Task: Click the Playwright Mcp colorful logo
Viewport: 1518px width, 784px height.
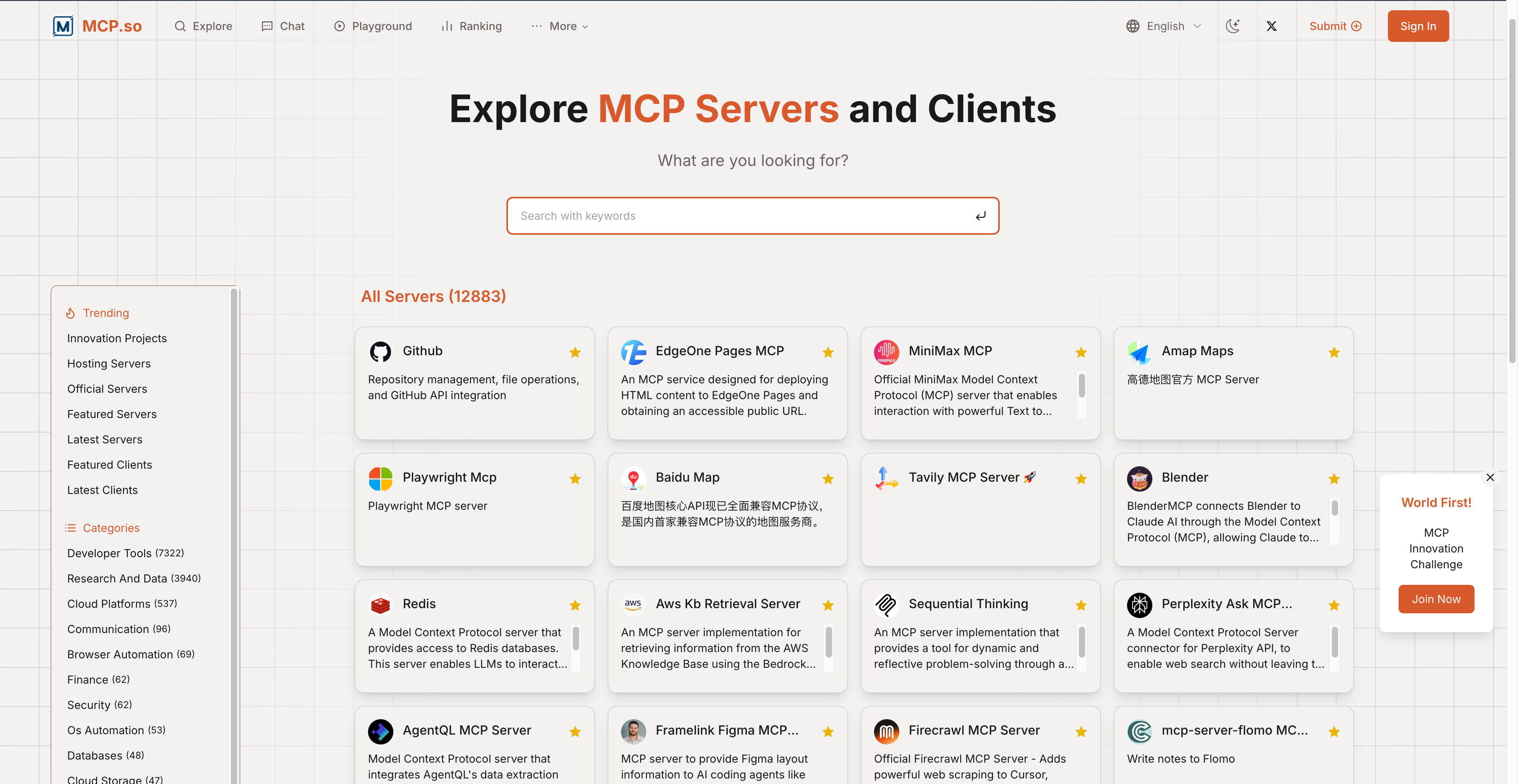Action: pos(380,478)
